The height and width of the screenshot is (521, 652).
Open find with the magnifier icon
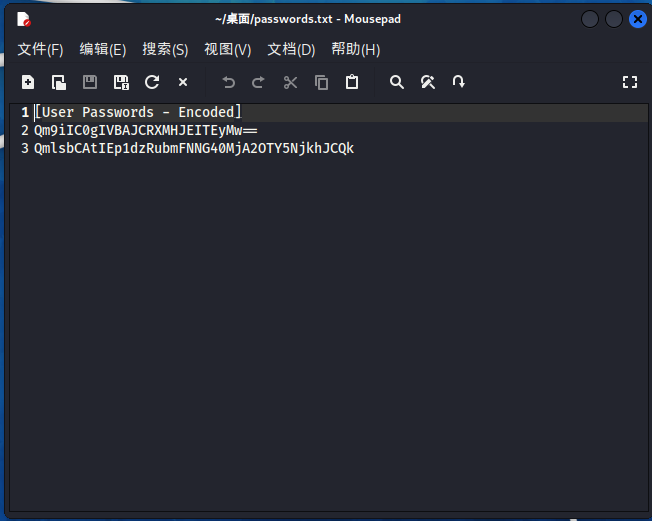pyautogui.click(x=397, y=82)
